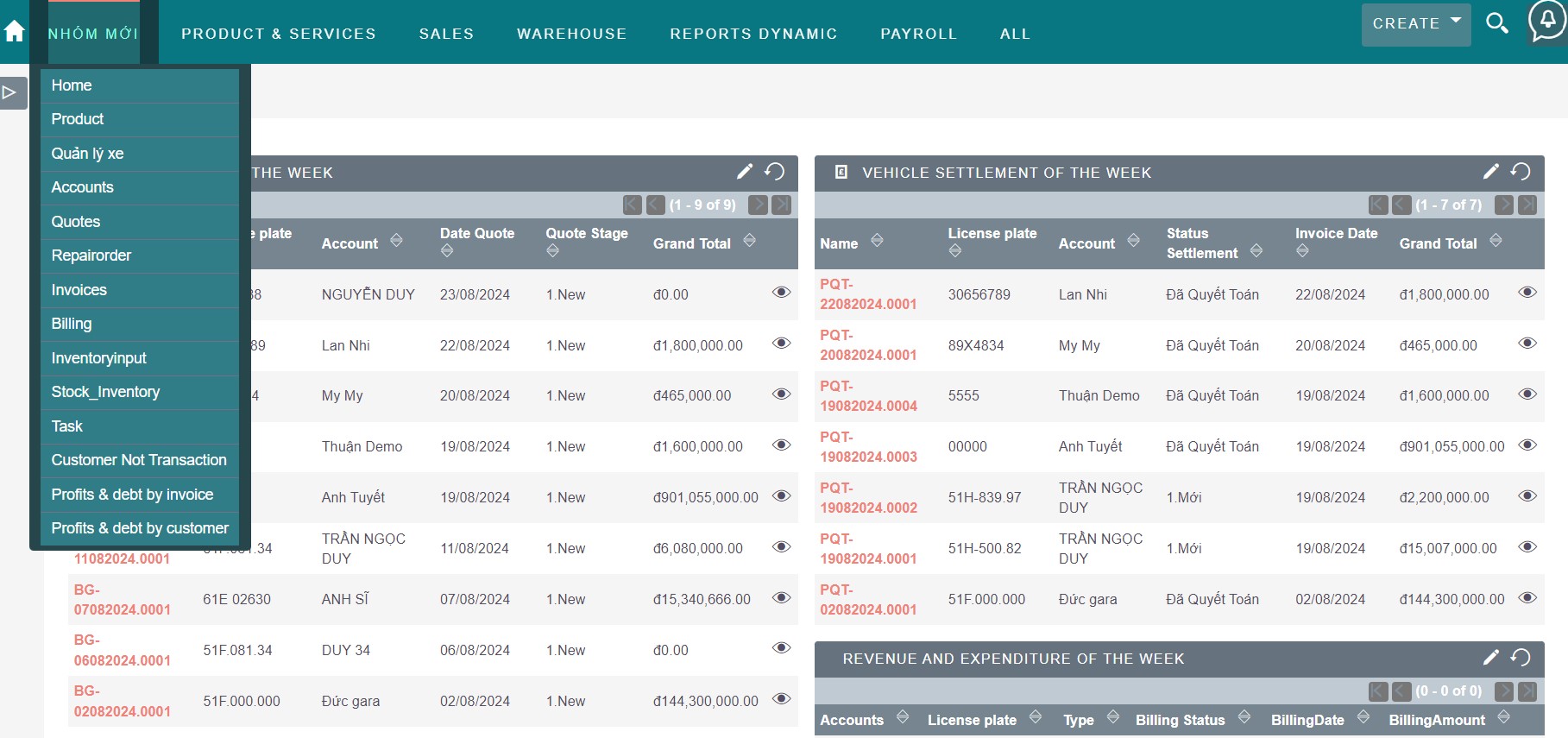
Task: Refresh the Vehicle Settlement widget
Action: pos(1521,172)
